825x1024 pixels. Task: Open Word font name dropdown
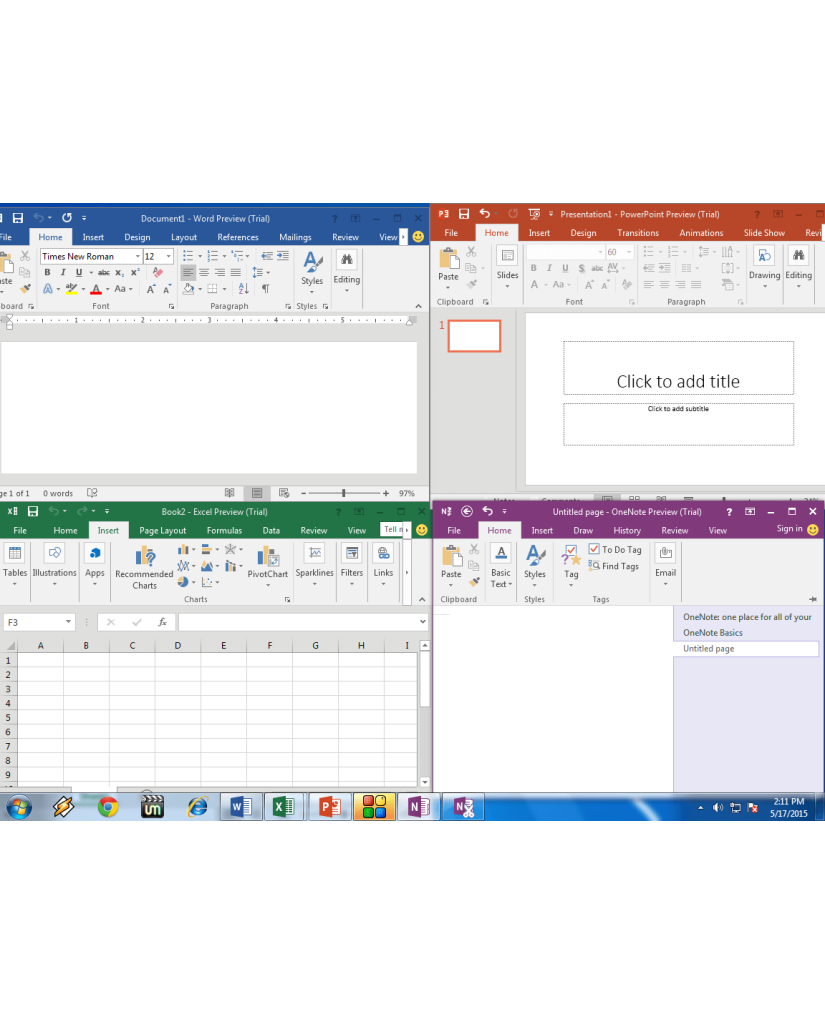138,257
